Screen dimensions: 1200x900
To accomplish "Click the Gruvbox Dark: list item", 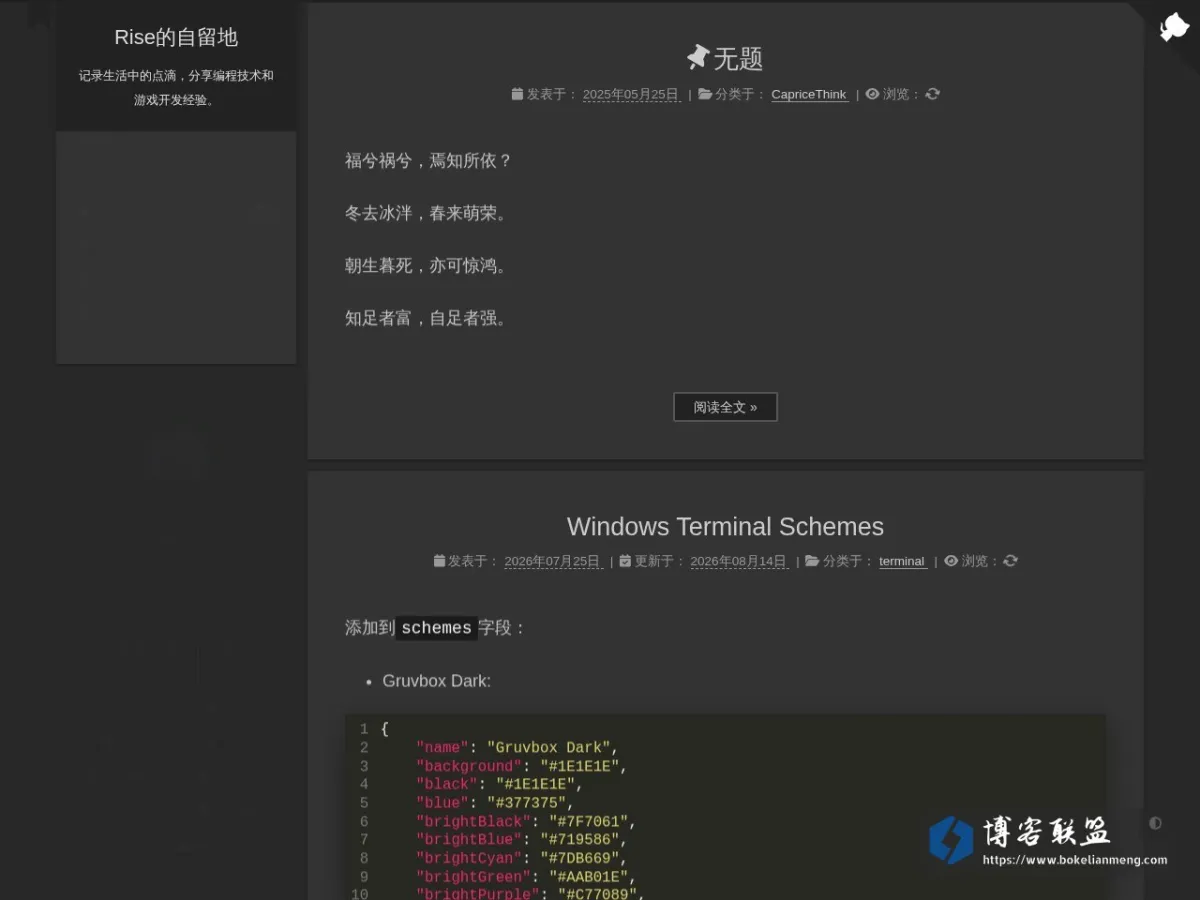I will click(x=436, y=681).
